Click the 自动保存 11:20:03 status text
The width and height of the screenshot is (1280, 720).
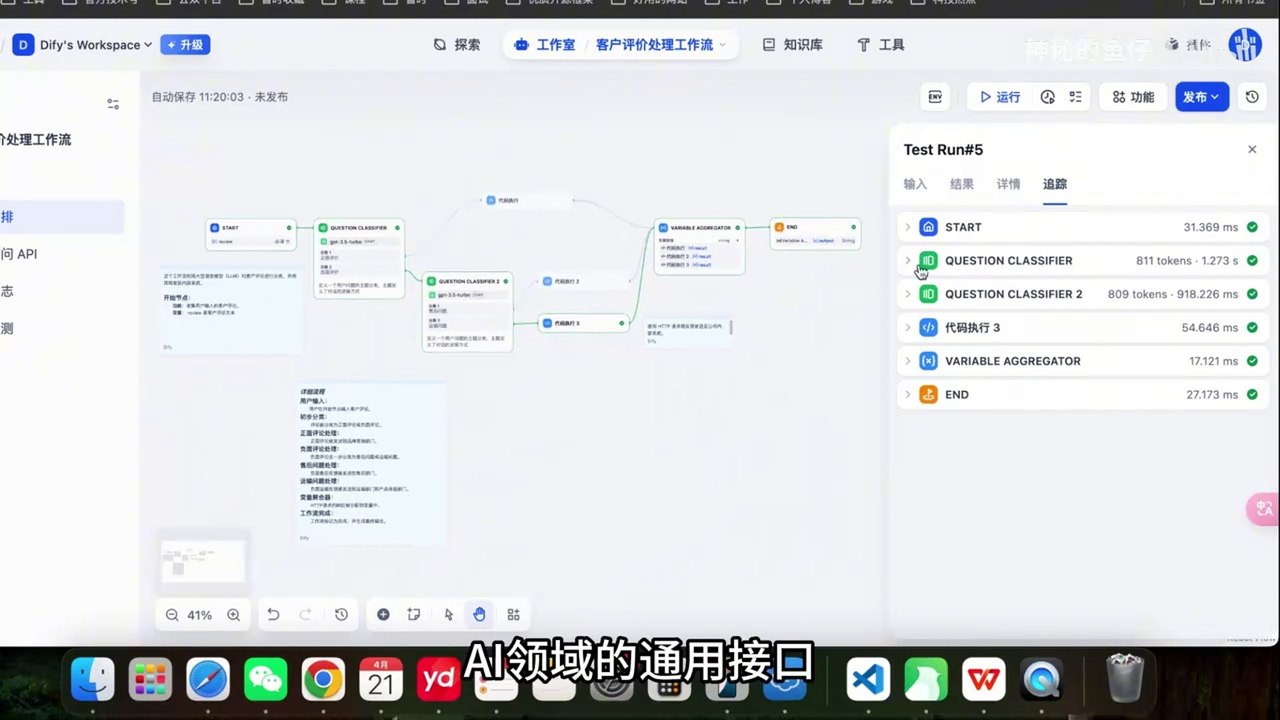[x=219, y=97]
